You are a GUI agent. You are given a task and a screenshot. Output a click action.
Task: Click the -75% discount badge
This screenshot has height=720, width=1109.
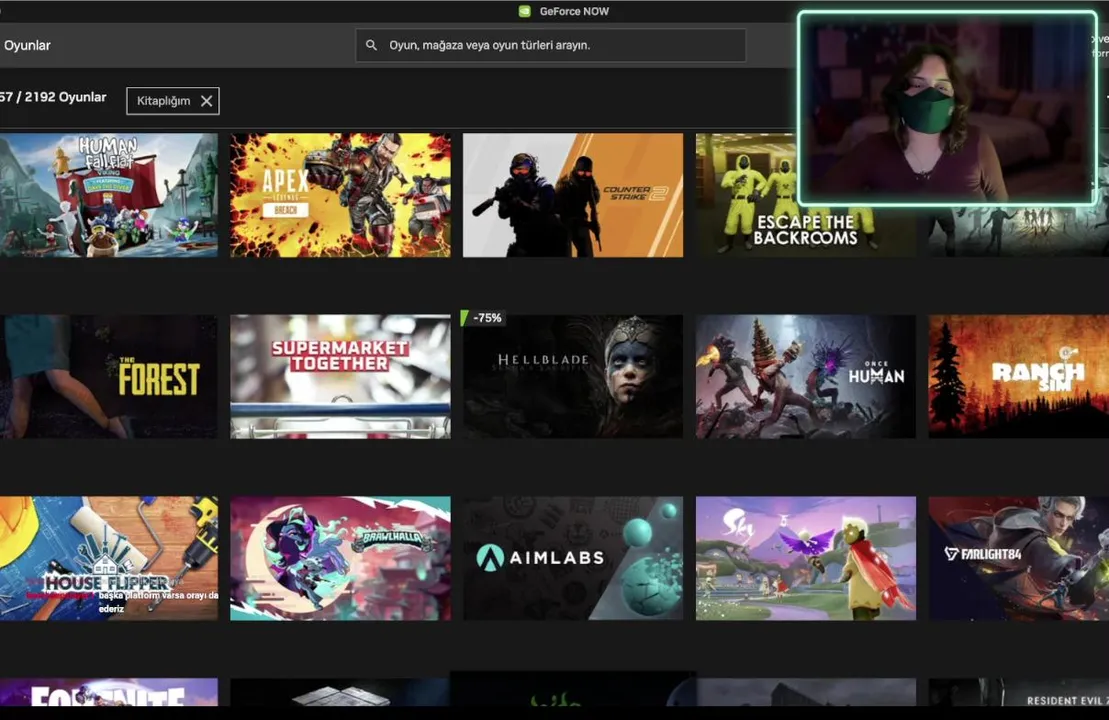483,318
